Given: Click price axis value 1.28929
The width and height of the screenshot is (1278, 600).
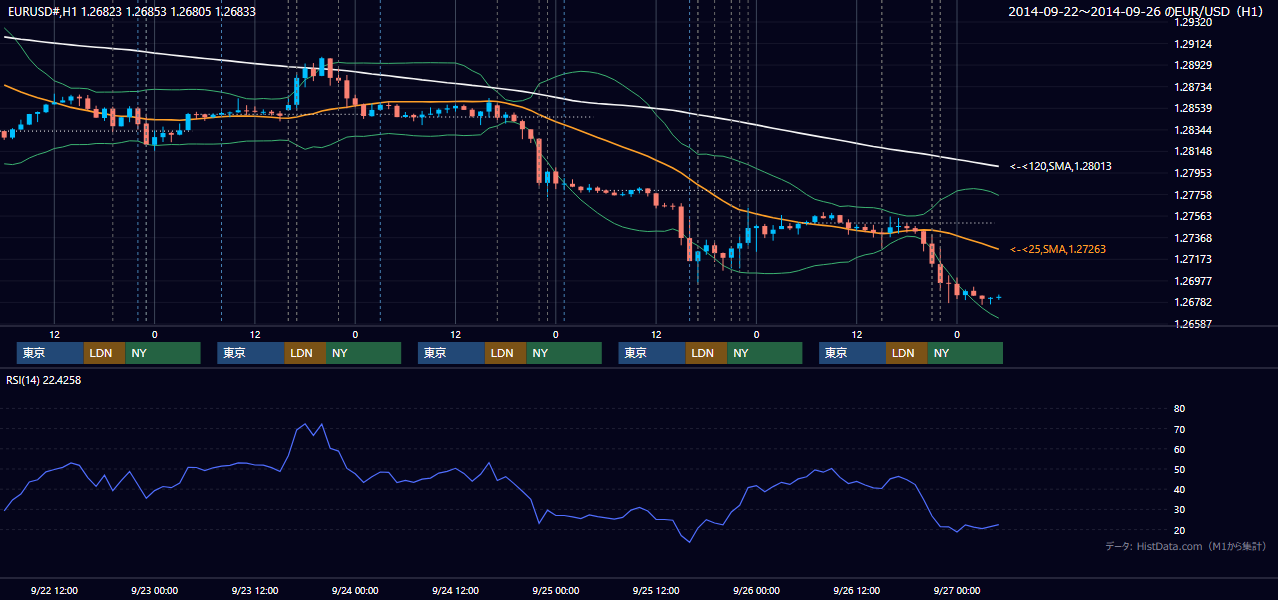Looking at the screenshot, I should click(1192, 65).
